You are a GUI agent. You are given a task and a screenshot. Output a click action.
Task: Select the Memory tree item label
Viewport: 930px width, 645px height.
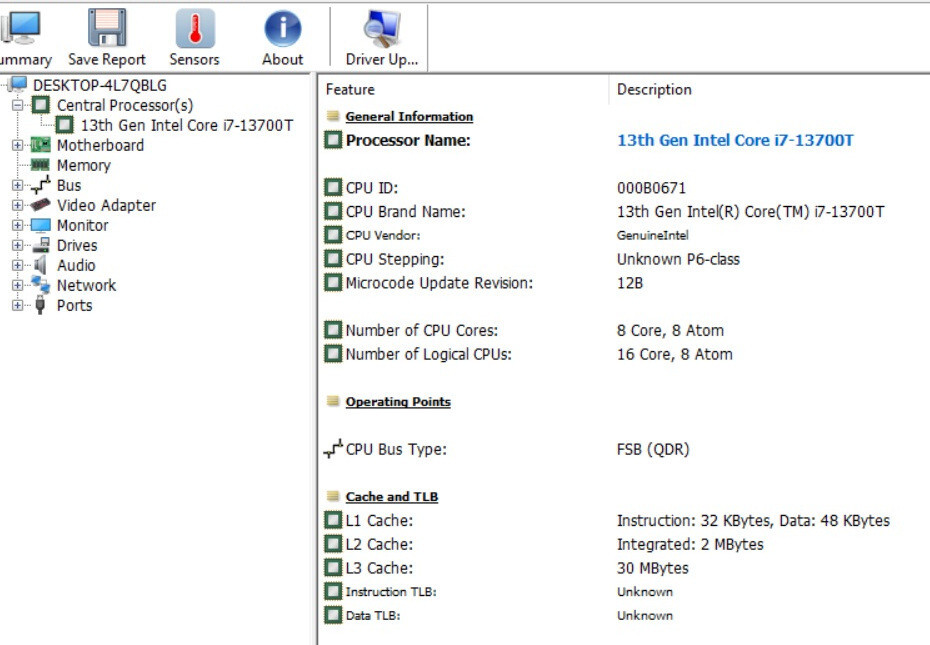pos(84,166)
